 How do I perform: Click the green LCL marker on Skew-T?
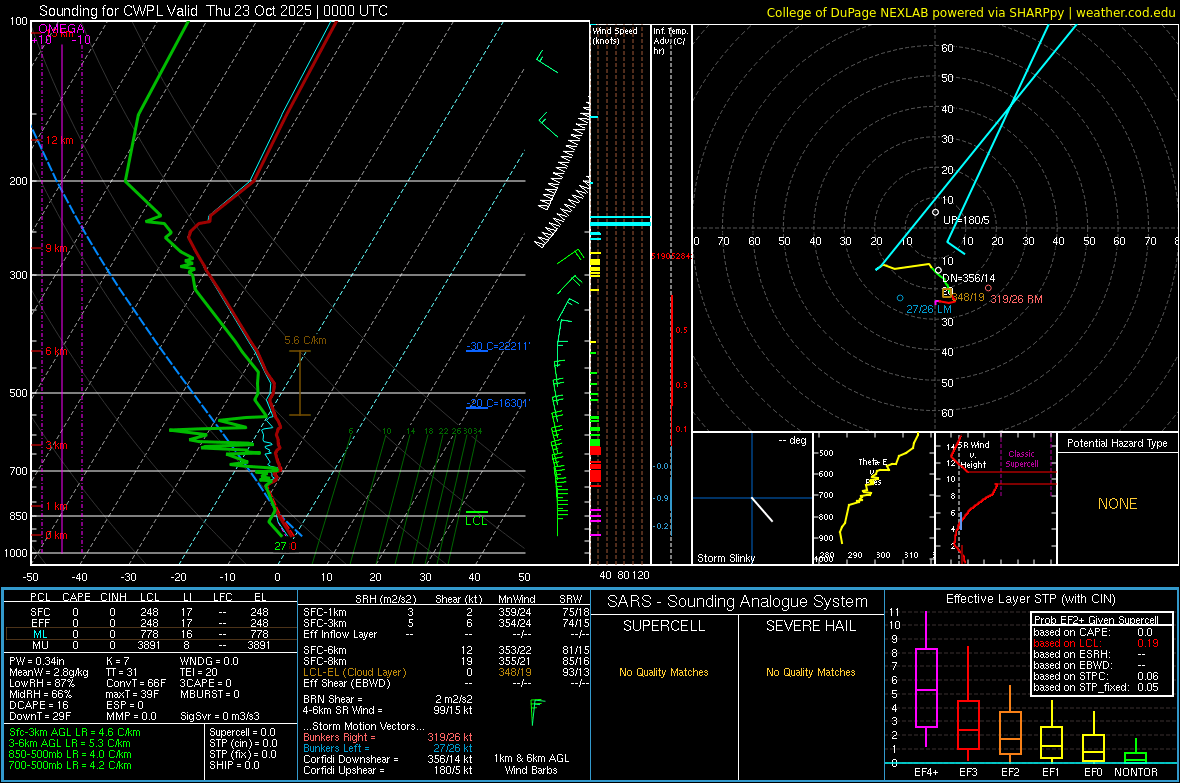point(476,520)
